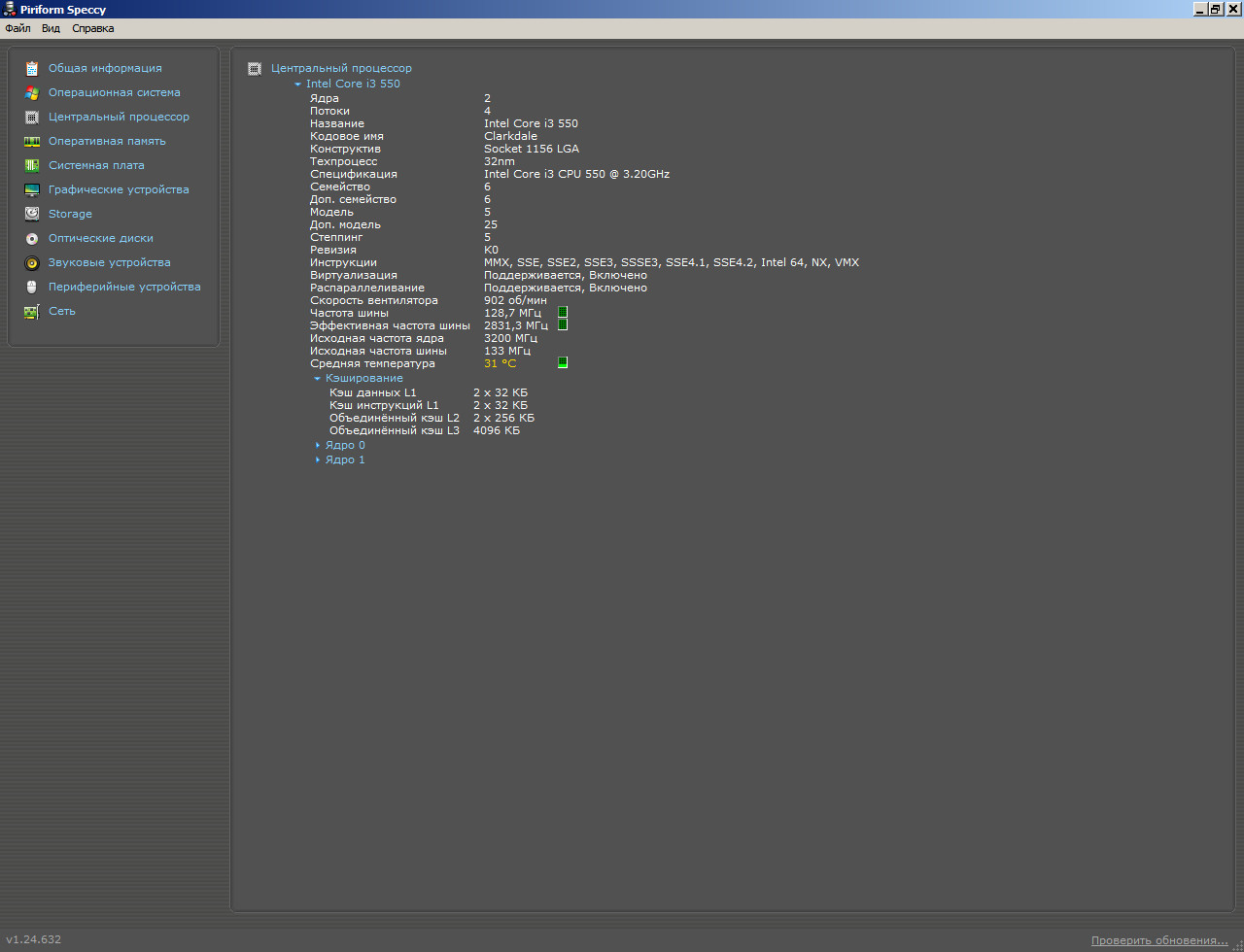This screenshot has width=1244, height=952.
Task: Click the 32nm technology value
Action: click(x=500, y=161)
